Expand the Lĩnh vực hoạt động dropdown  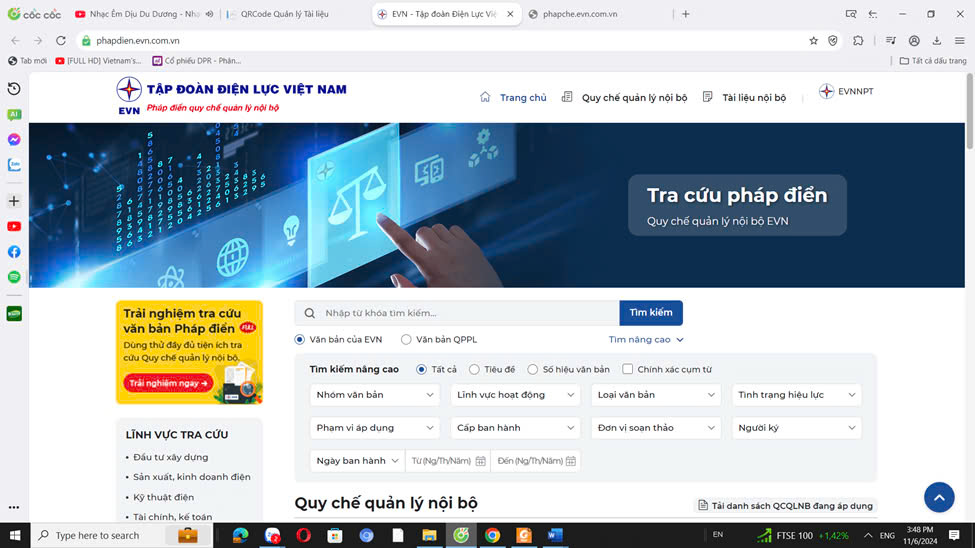click(515, 395)
